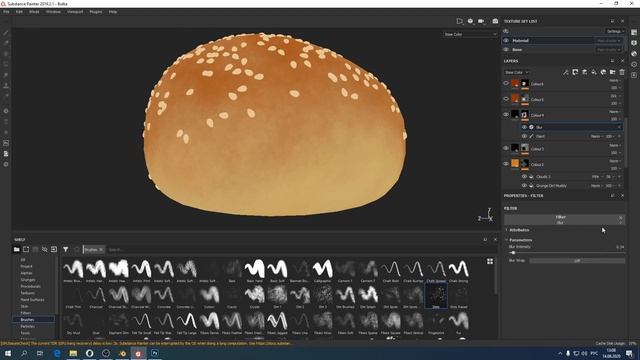The image size is (640, 360).
Task: Toggle the Blur Wrap Off button
Action: [577, 260]
